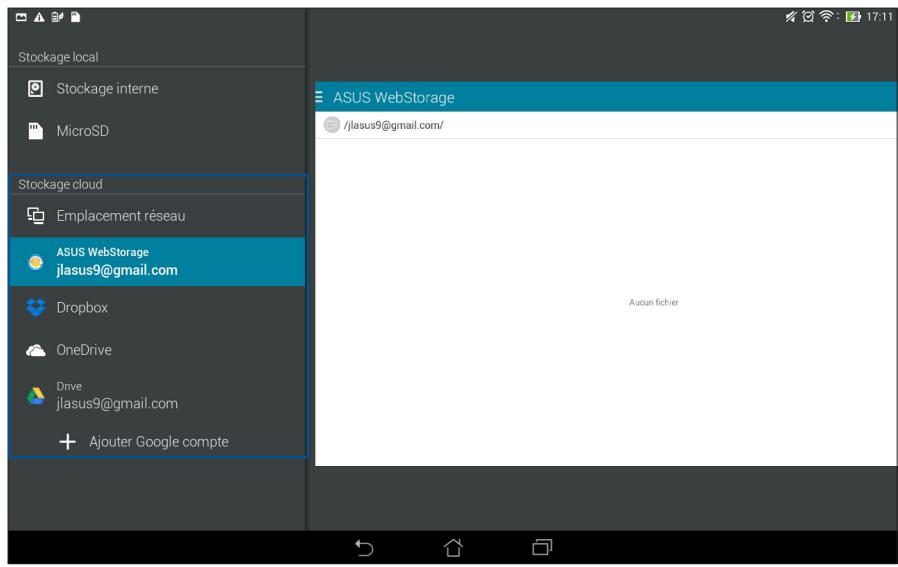Viewport: 898px width, 567px height.
Task: Click the network location icon
Action: [x=36, y=216]
